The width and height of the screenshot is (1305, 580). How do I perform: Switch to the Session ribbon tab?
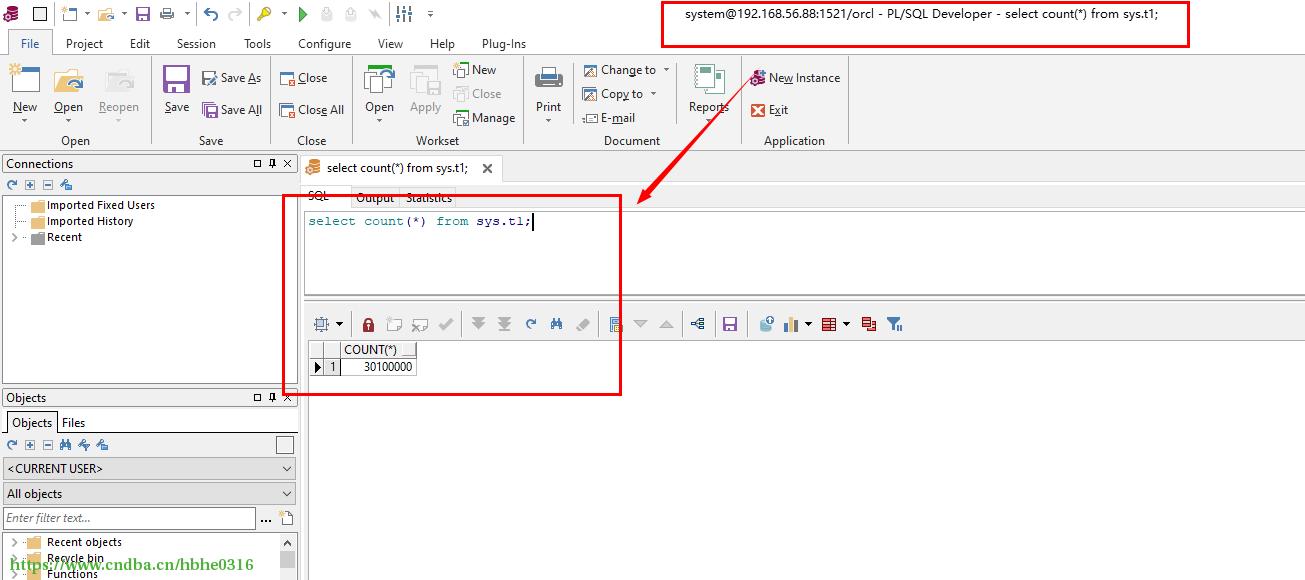196,43
